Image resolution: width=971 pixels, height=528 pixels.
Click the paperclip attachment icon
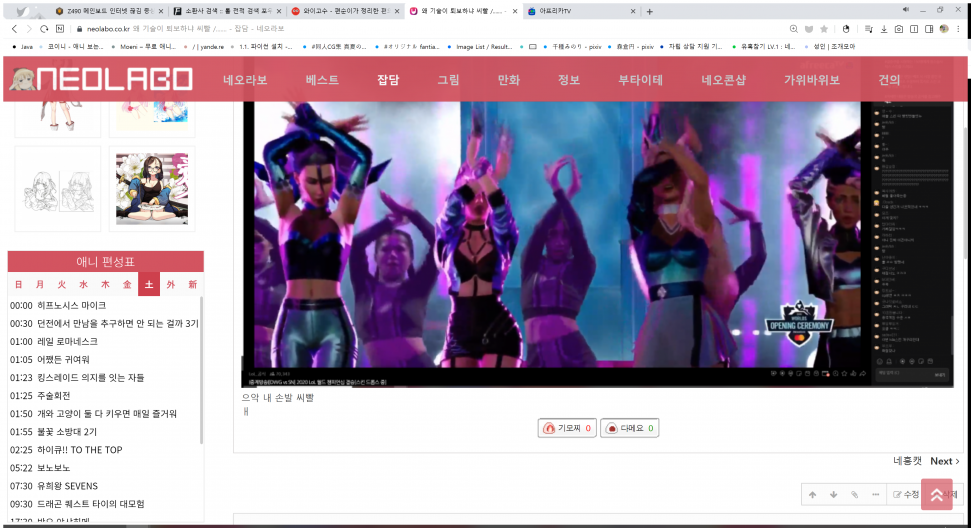coord(855,495)
